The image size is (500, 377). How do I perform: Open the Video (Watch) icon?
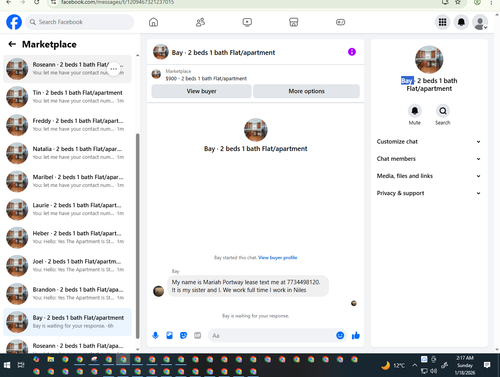click(x=247, y=22)
